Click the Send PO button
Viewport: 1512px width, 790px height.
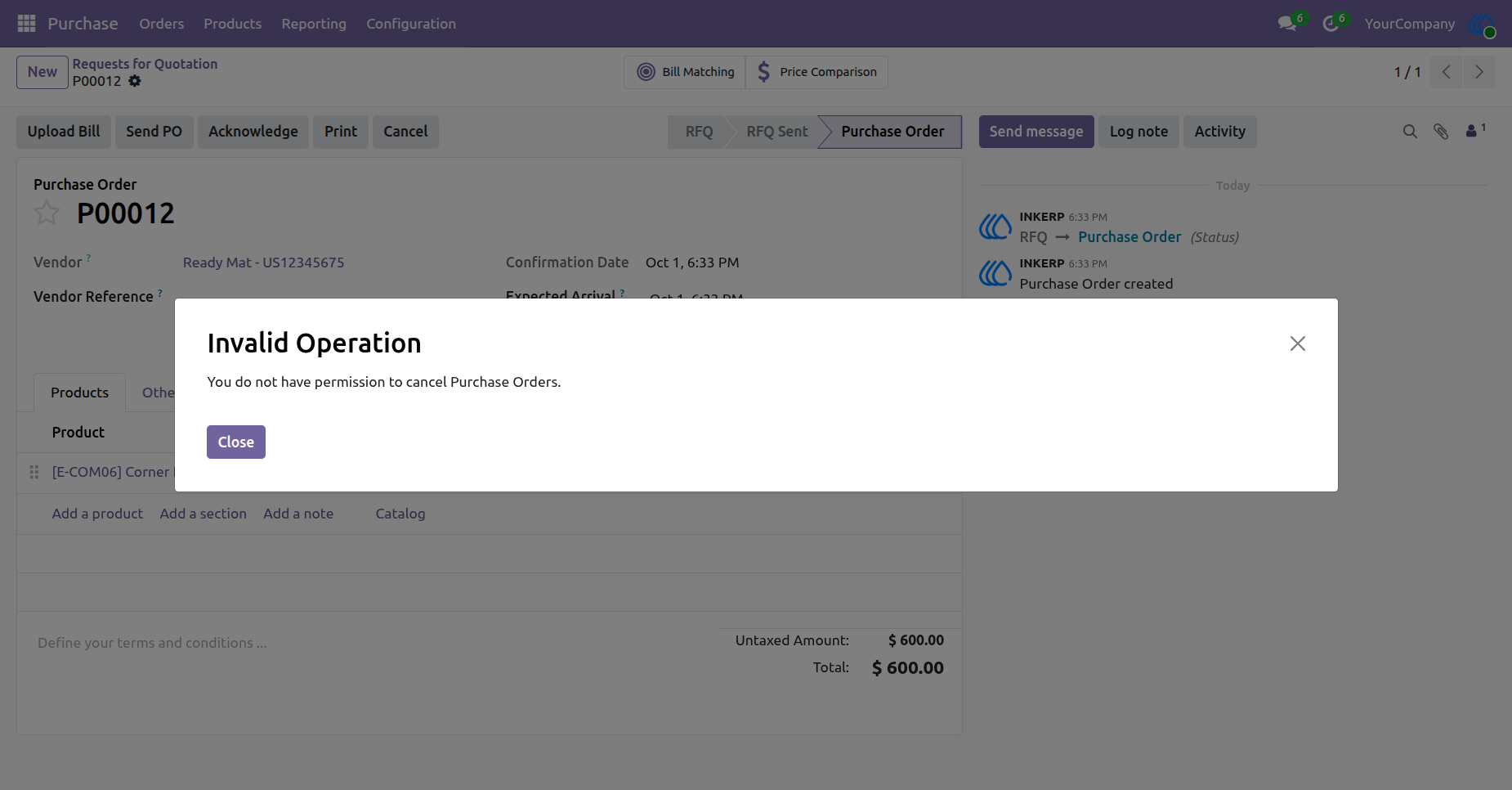(154, 132)
